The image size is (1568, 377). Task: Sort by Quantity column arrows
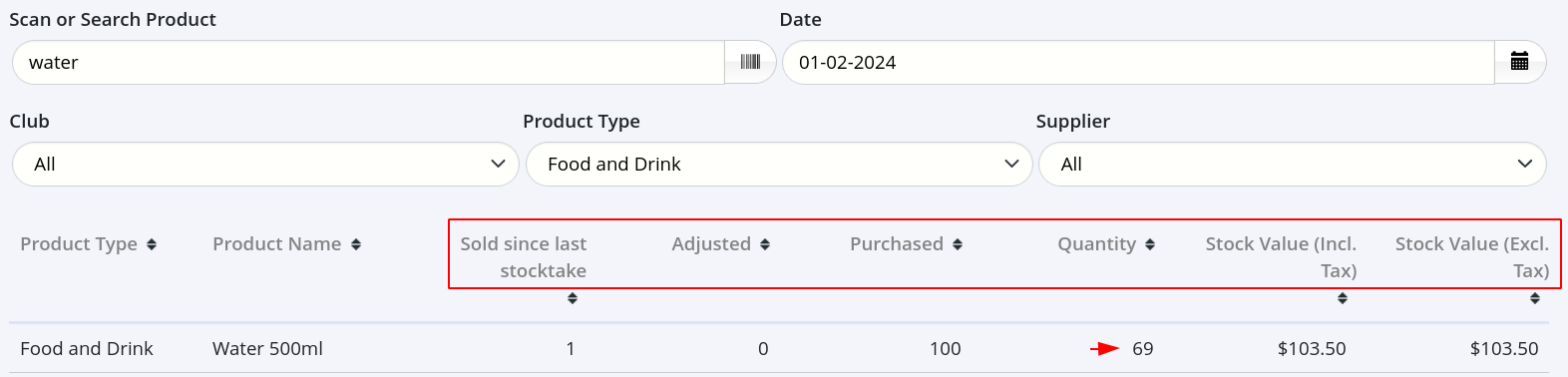(x=1150, y=244)
